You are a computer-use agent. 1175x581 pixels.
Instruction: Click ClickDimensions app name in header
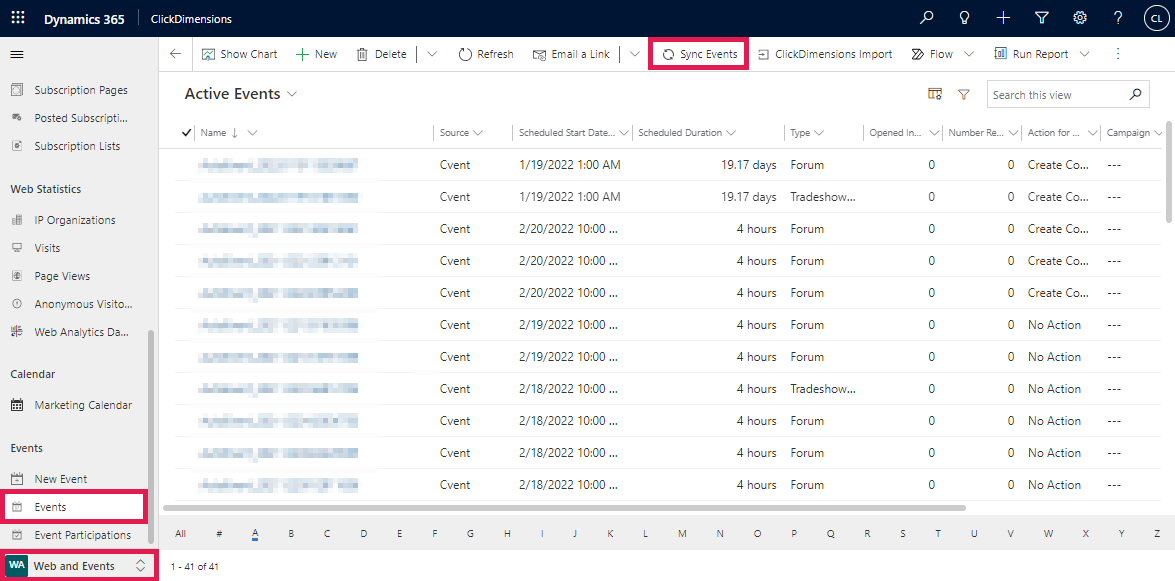[191, 19]
